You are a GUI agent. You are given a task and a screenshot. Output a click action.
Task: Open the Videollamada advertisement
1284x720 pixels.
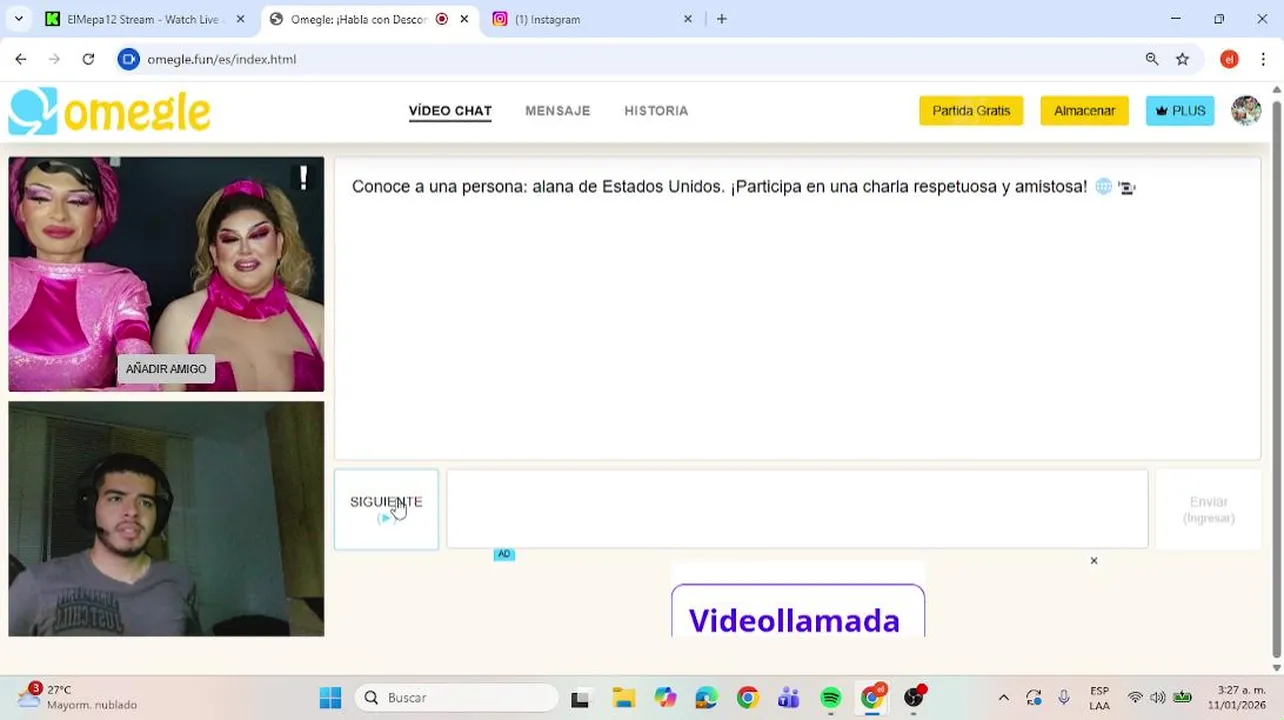[x=798, y=610]
